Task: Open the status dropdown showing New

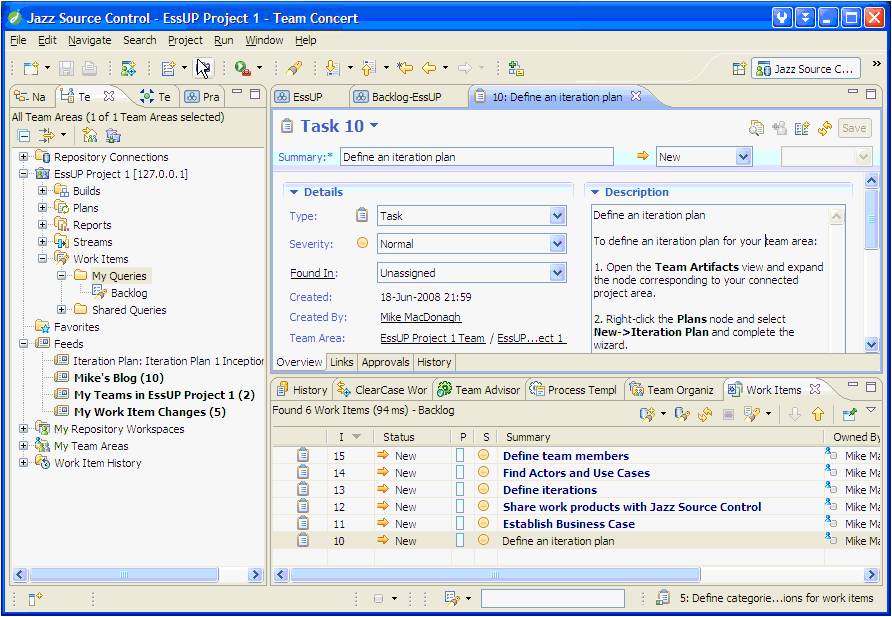Action: click(x=743, y=157)
